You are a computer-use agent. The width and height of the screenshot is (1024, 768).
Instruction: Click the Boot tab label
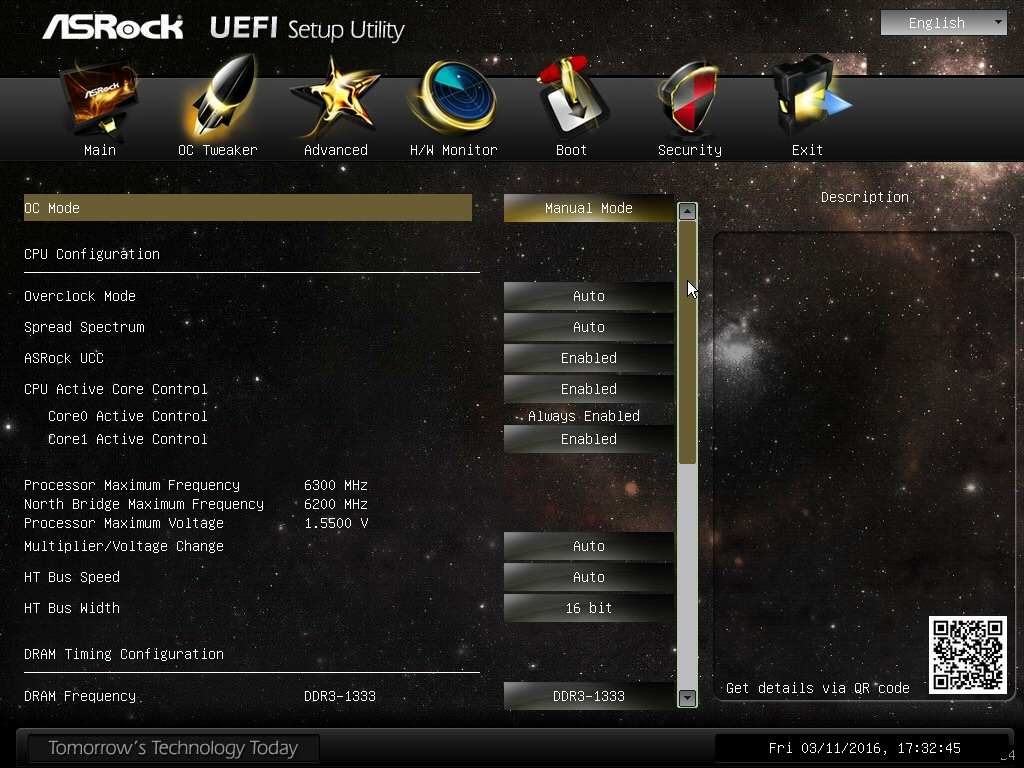pos(571,150)
